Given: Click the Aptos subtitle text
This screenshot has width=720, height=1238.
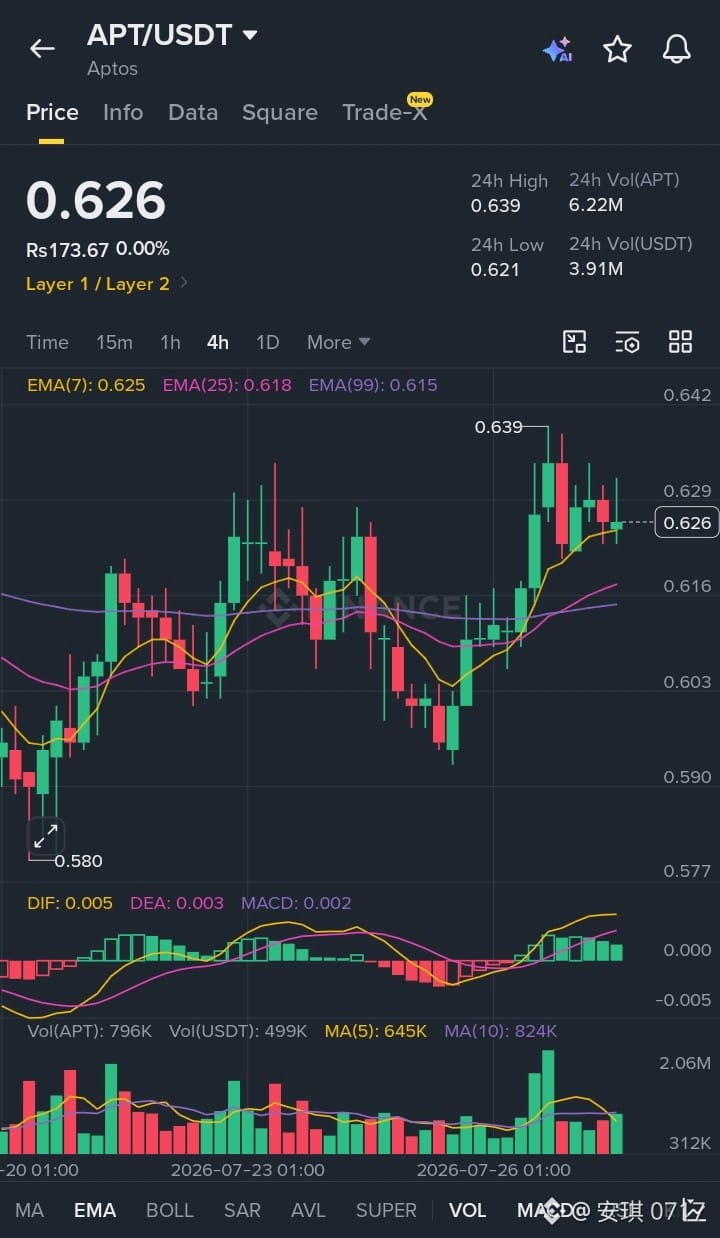Looking at the screenshot, I should [112, 69].
